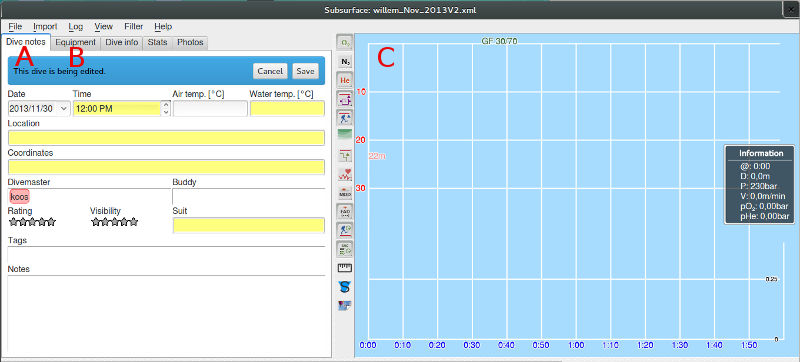Screen dimensions: 800x362
Task: Toggle the N₂ partial pressure graph button
Action: point(345,61)
